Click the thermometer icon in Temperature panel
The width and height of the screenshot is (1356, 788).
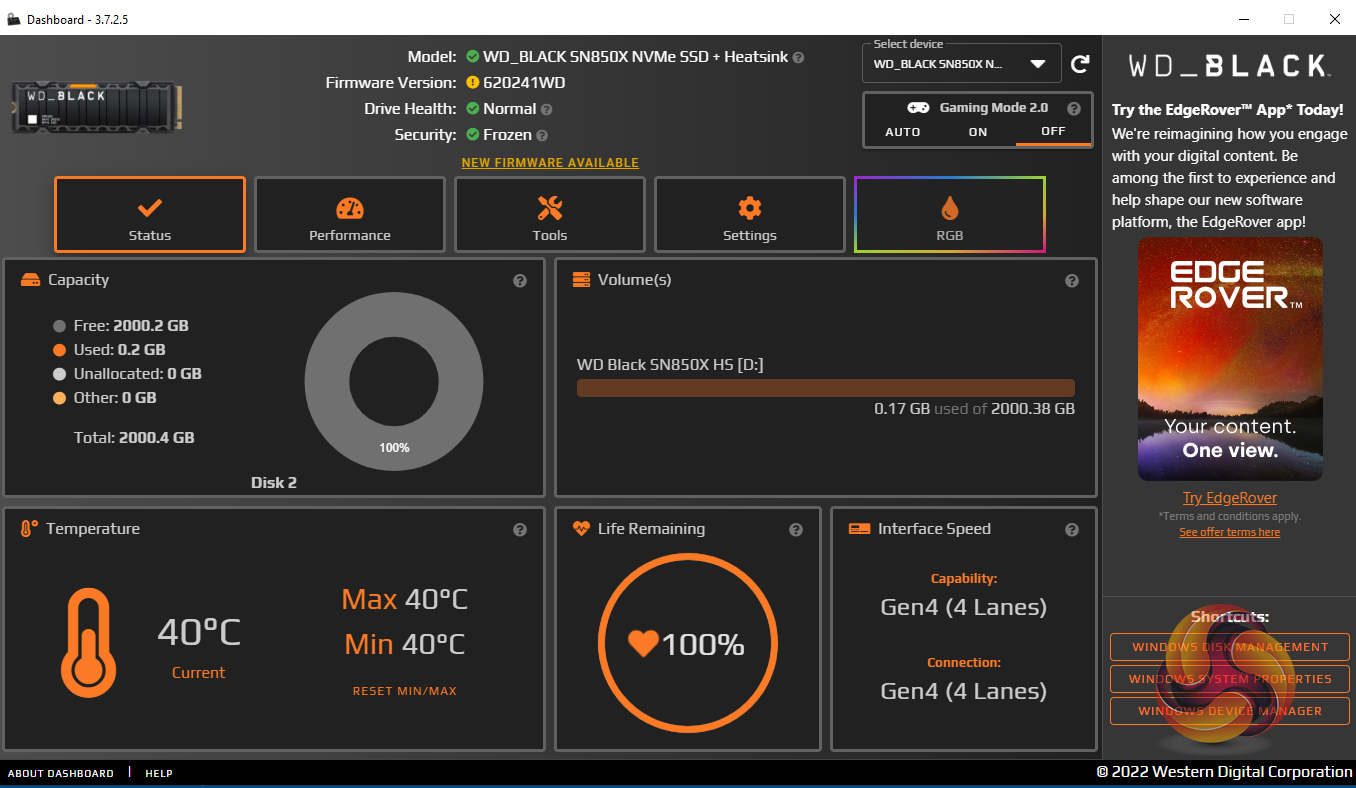(89, 642)
